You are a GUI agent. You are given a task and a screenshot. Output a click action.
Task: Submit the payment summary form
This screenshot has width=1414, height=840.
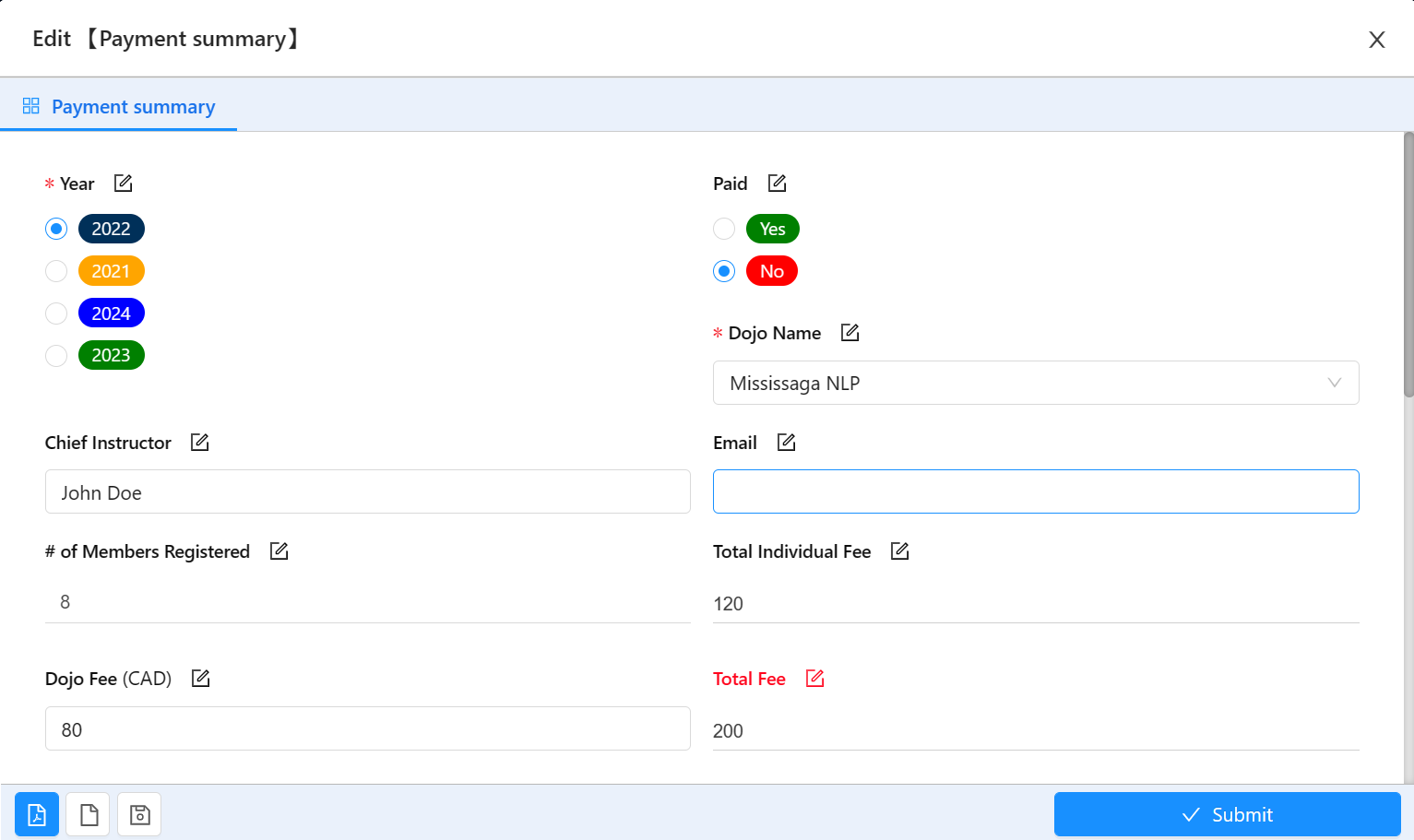[x=1228, y=814]
